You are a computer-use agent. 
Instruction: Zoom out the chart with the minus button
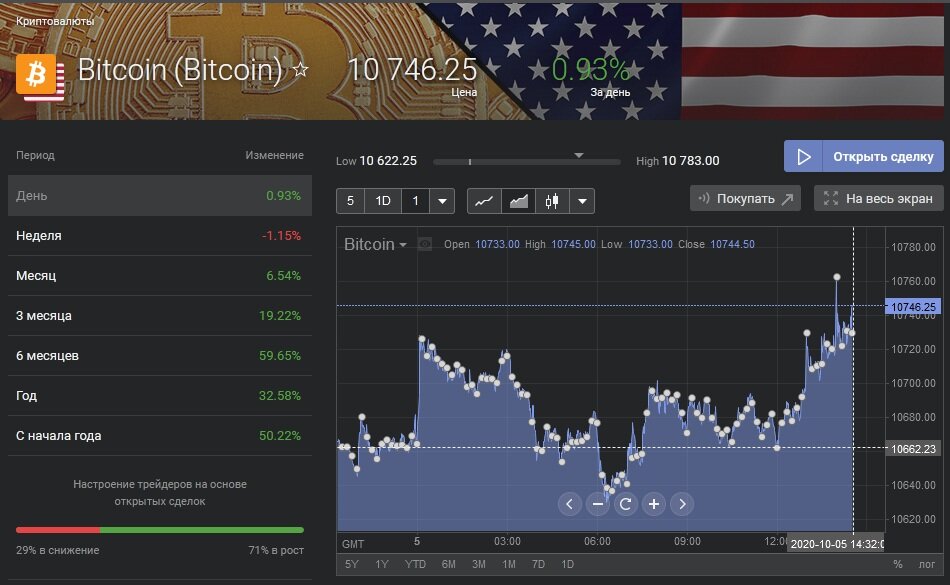[x=598, y=504]
